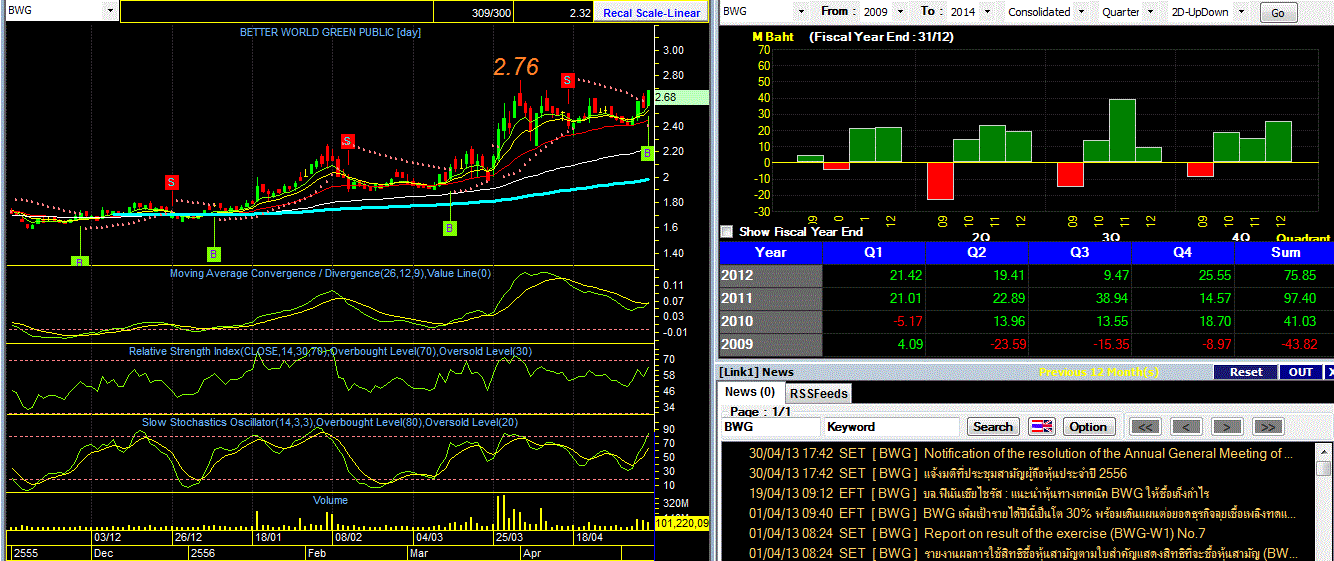Click the Go button
1334x561 pixels.
(x=1278, y=13)
